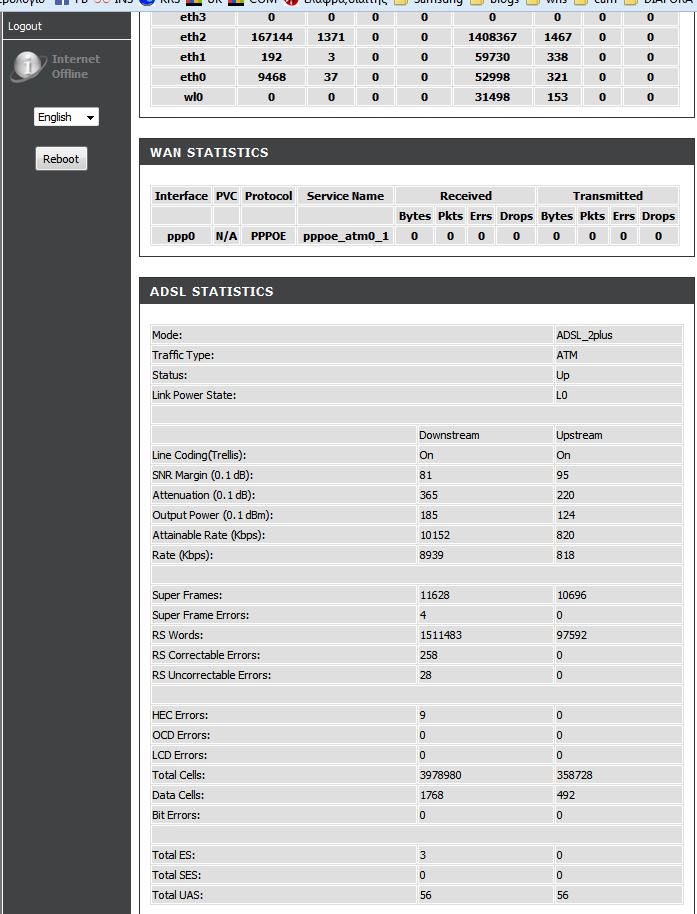Viewport: 697px width, 914px height.
Task: Click the Super Frame Errors label
Action: [x=200, y=615]
